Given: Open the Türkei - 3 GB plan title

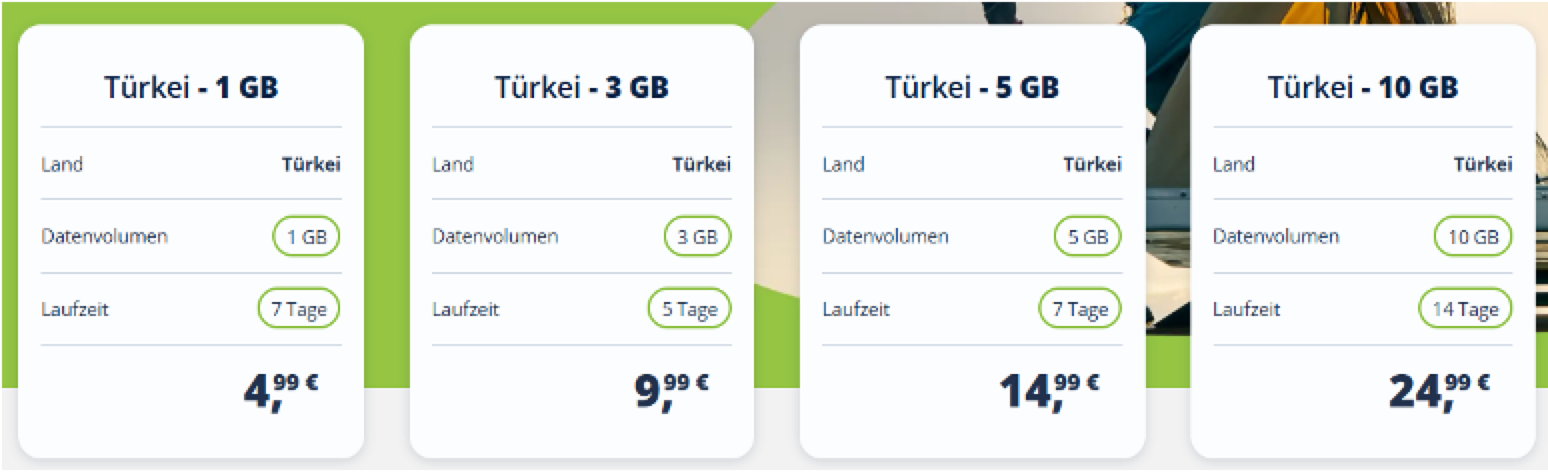Looking at the screenshot, I should tap(581, 88).
